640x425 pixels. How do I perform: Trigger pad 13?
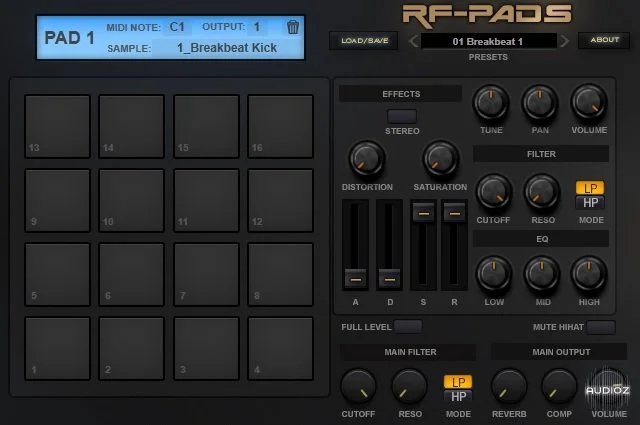click(58, 127)
